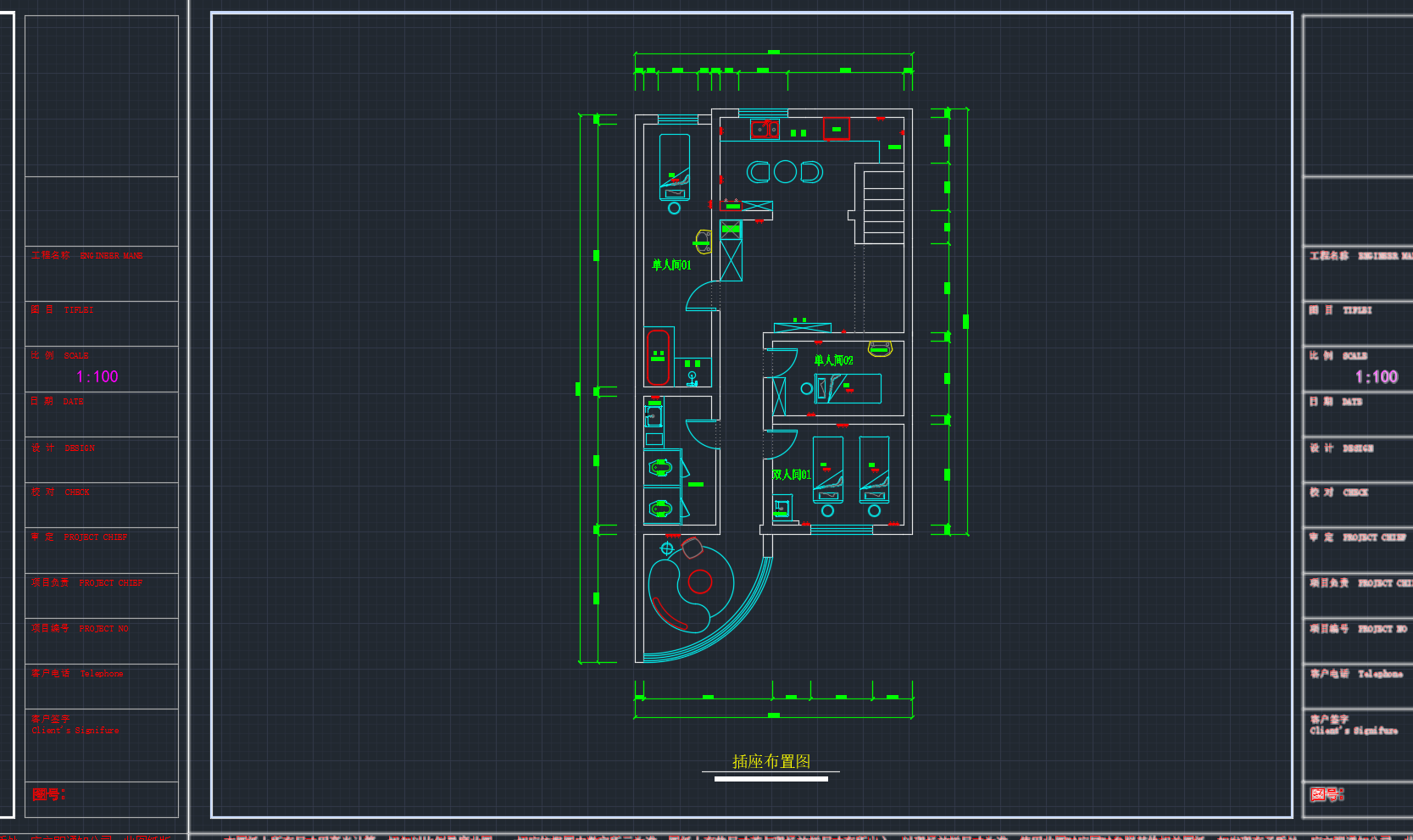Select the DESIGN field in left title block
The image size is (1413, 840).
[79, 448]
